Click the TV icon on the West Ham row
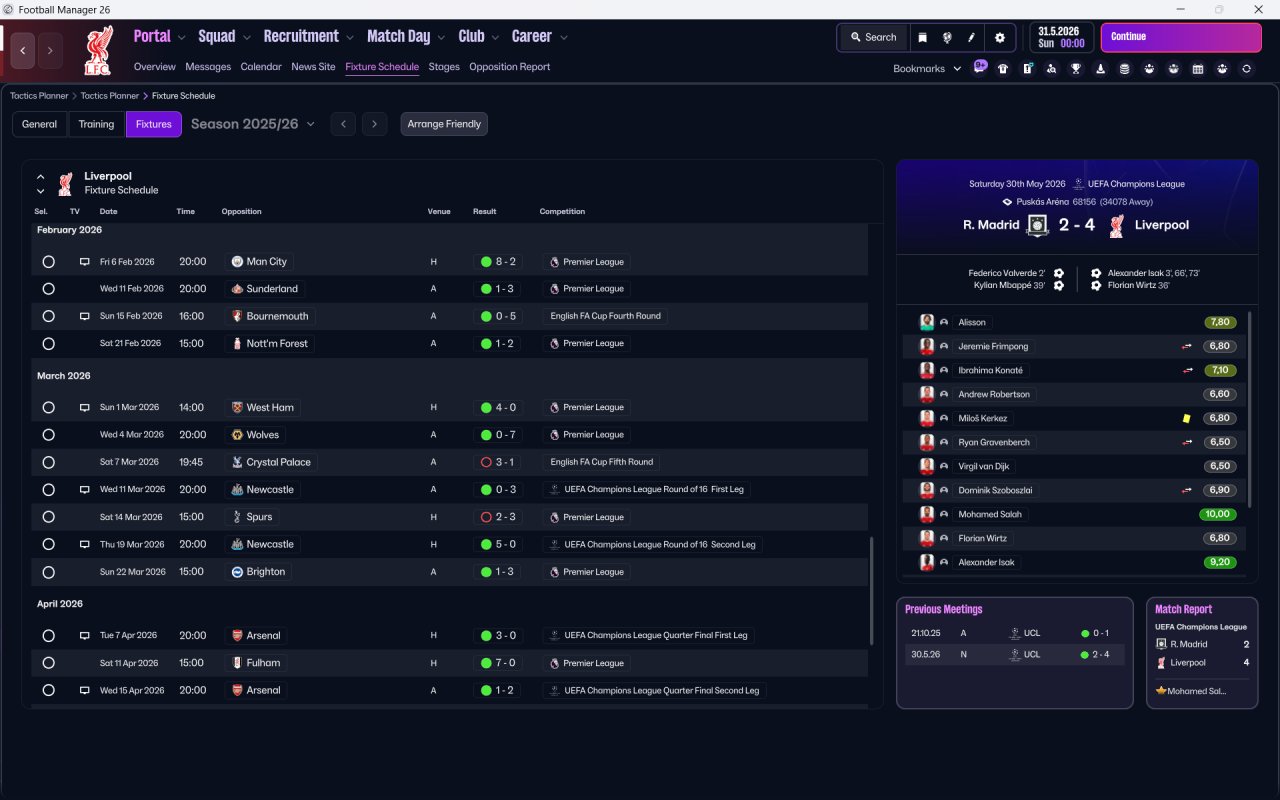 click(85, 408)
